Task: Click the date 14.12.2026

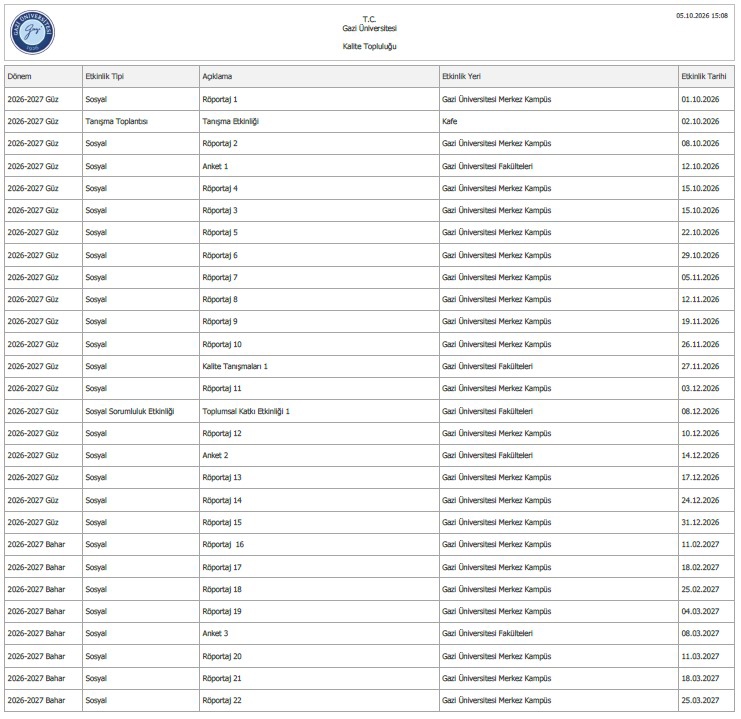Action: point(700,455)
